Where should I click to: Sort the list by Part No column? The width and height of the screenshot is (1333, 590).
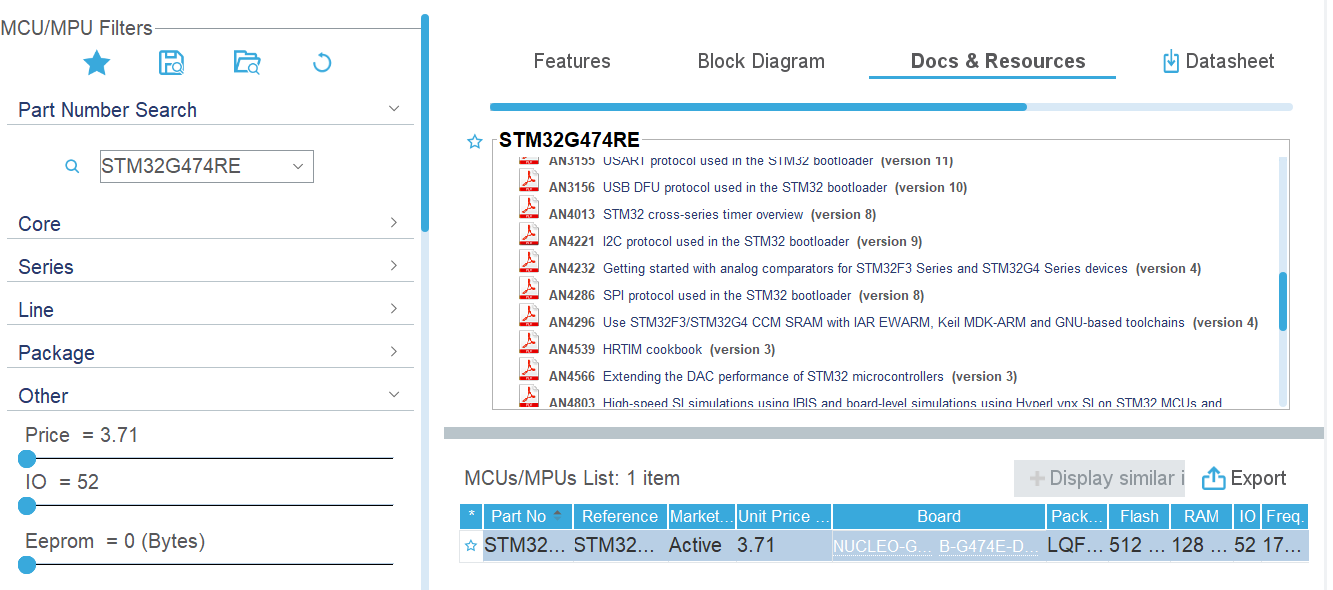527,517
